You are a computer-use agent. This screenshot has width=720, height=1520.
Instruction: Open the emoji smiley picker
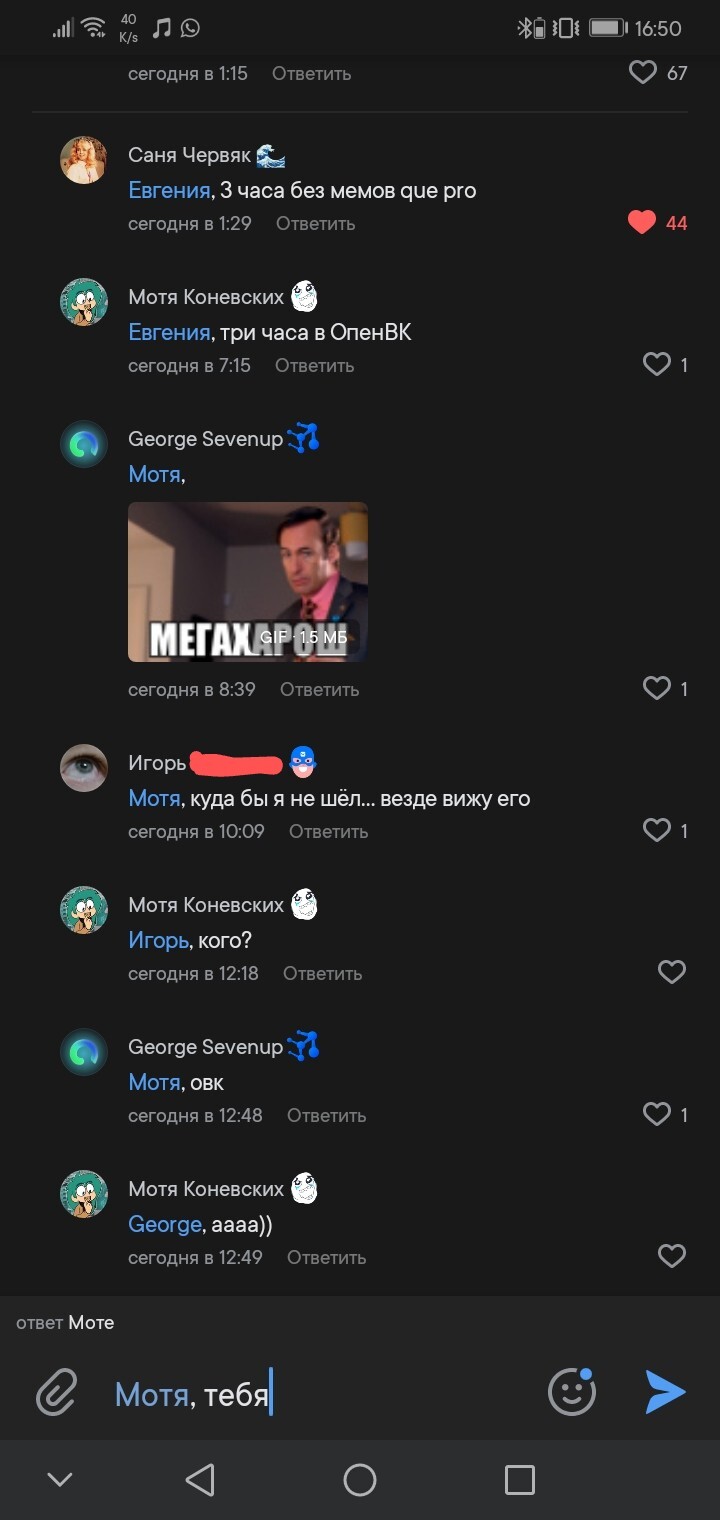[x=572, y=1391]
